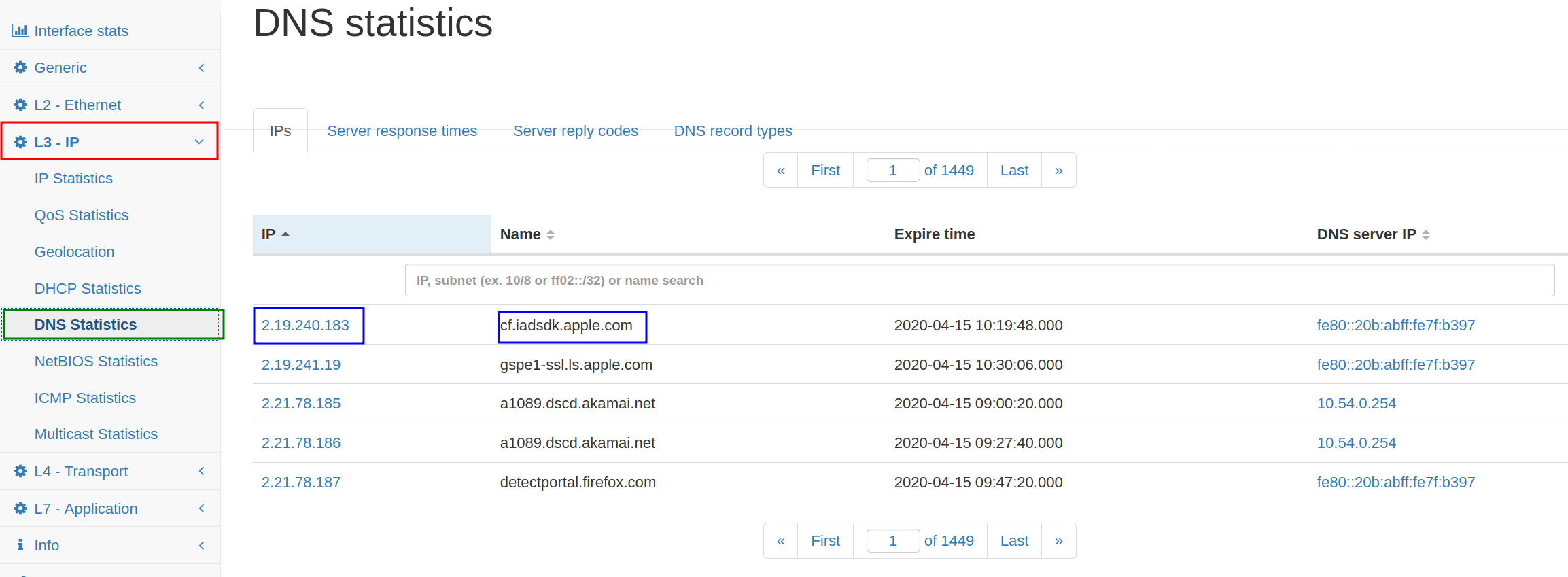The height and width of the screenshot is (577, 1568).
Task: Open DHCP Statistics in sidebar
Action: click(x=88, y=288)
